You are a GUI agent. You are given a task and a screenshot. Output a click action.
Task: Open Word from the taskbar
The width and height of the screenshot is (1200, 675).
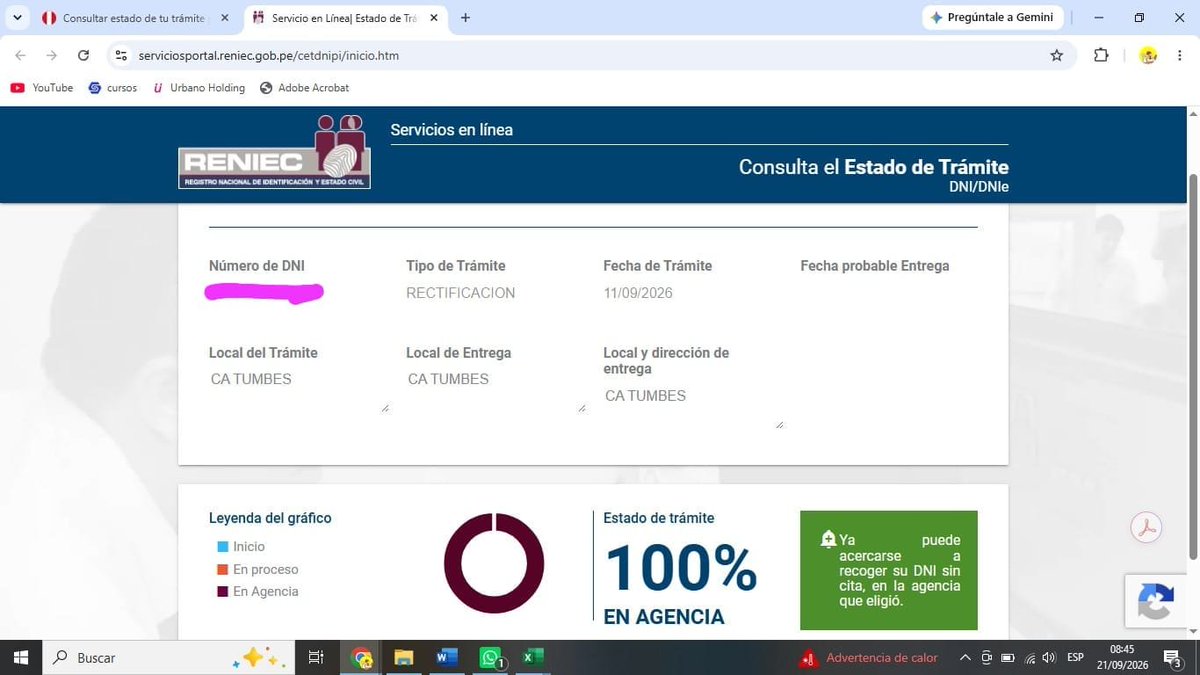(447, 657)
